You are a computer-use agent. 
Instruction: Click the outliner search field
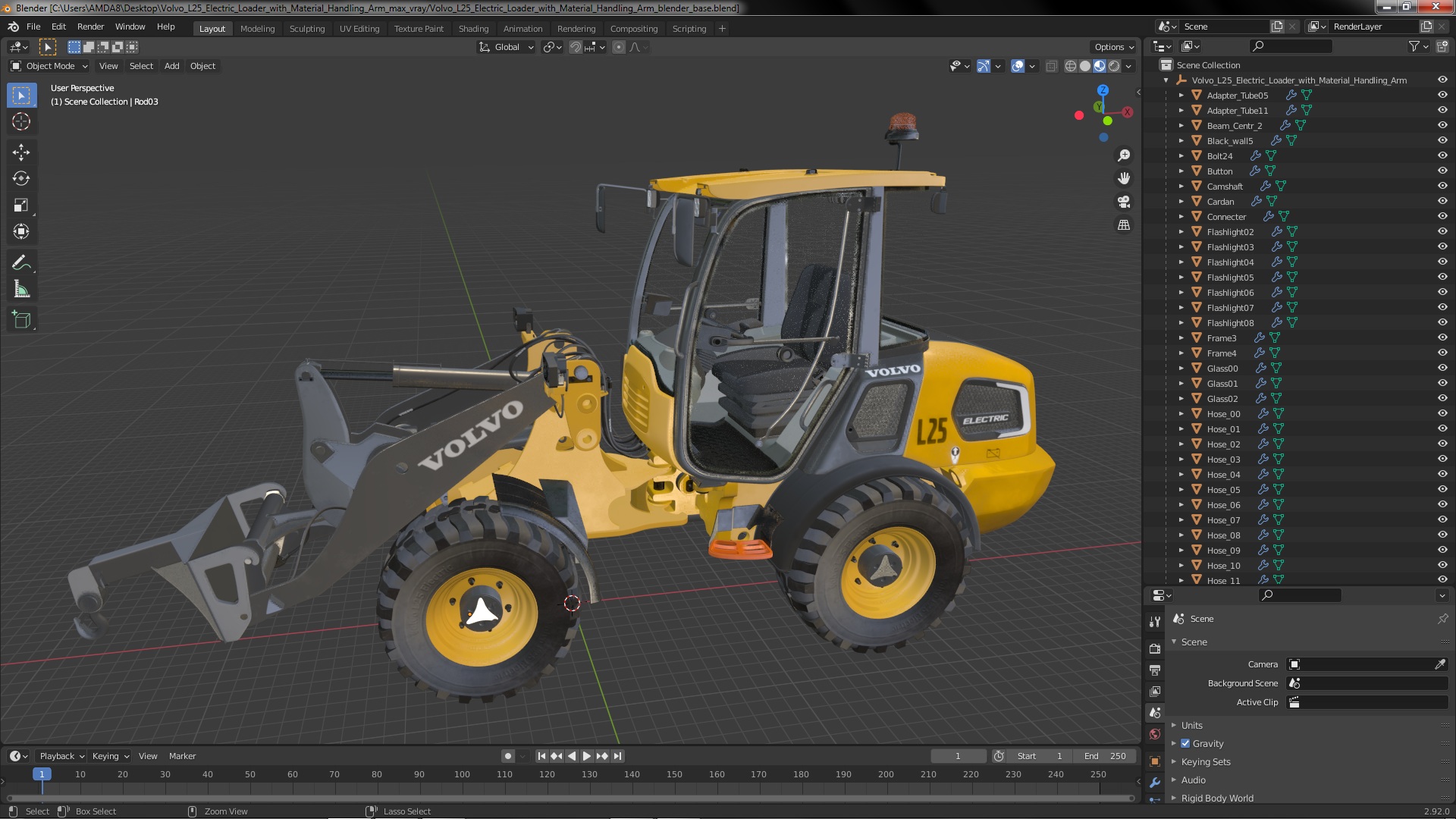pyautogui.click(x=1290, y=46)
